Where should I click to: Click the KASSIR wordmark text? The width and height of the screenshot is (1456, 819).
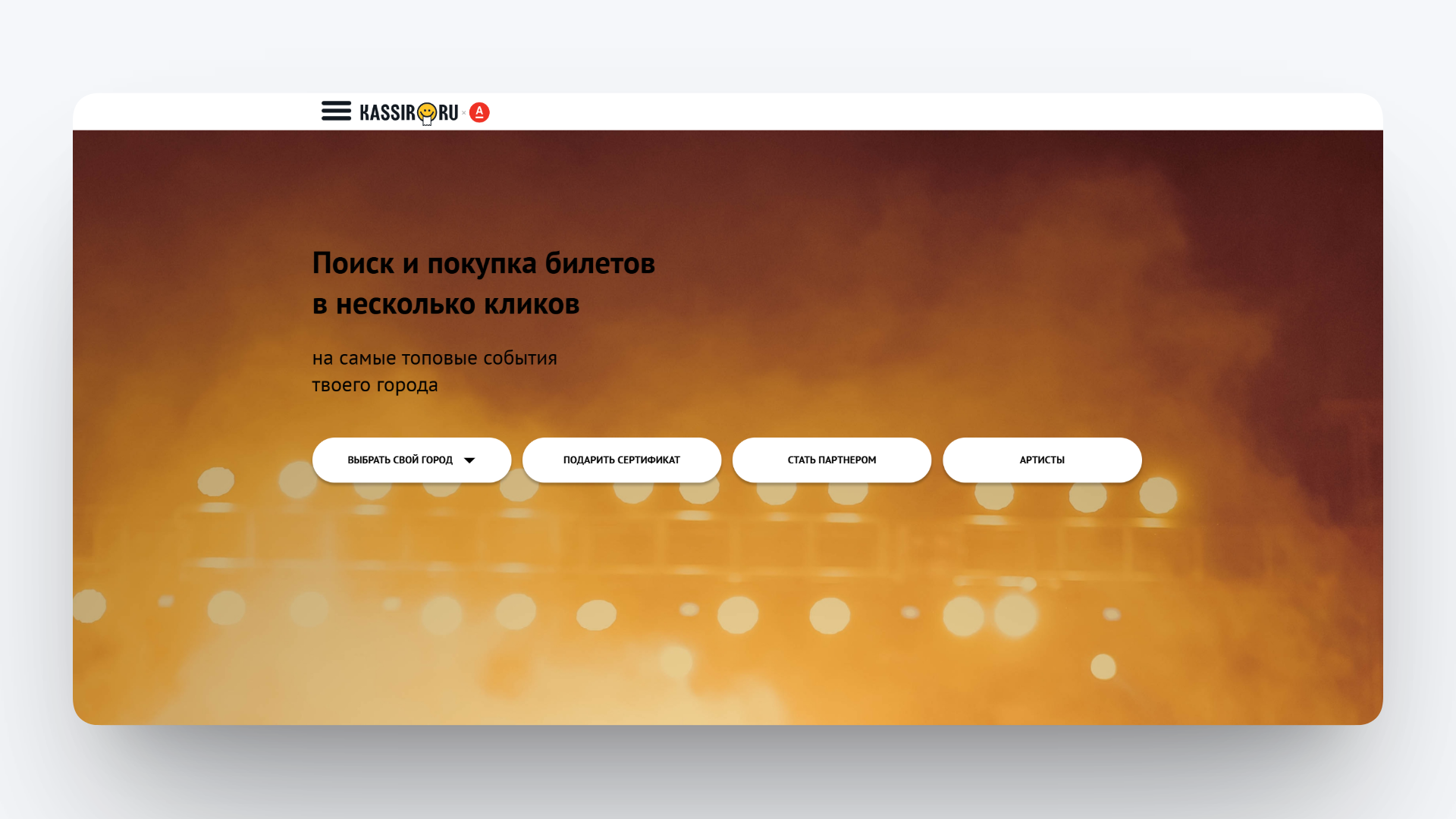click(387, 113)
